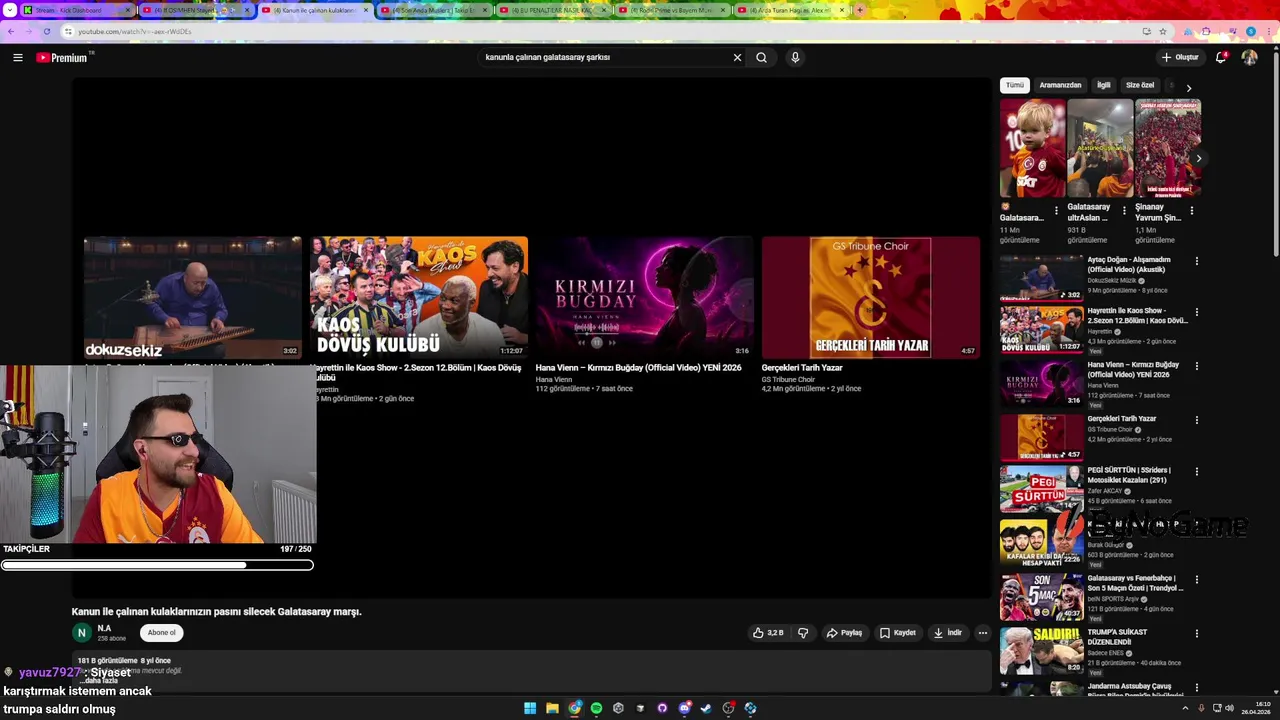Switch to Arda Turan Hagi tab

[x=790, y=10]
